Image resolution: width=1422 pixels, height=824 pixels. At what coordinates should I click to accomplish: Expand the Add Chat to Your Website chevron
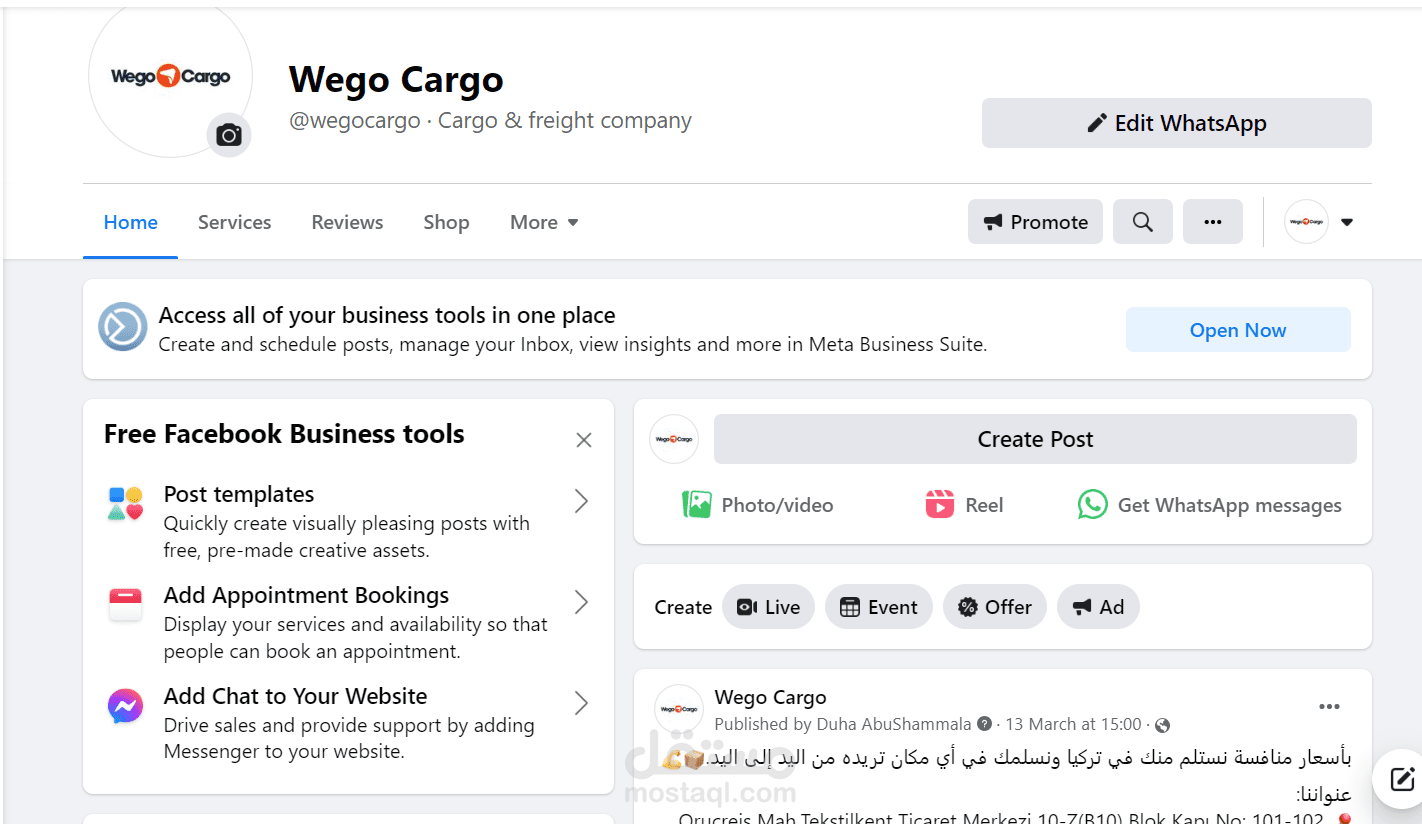(581, 703)
